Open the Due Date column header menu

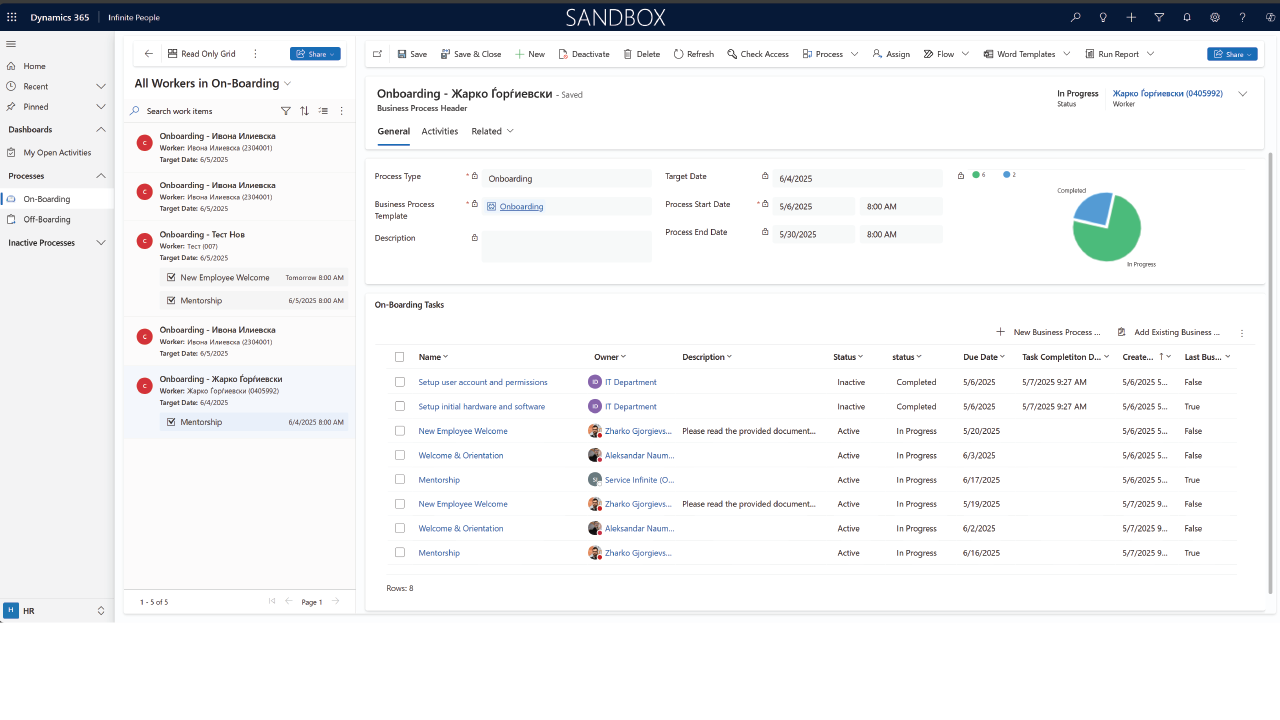984,357
